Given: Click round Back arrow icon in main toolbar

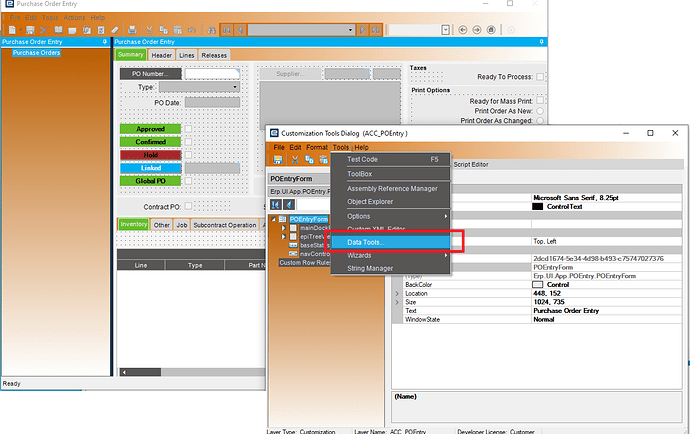Looking at the screenshot, I should (x=462, y=30).
